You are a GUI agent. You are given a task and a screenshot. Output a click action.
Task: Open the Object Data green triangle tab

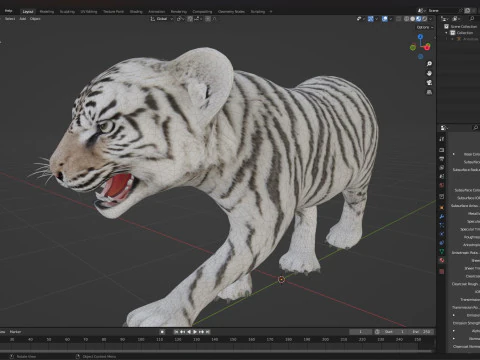pyautogui.click(x=442, y=251)
